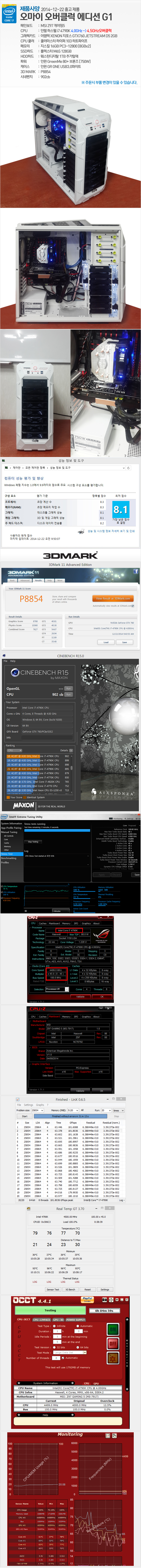Click the Save button in 3DMark 11

click(x=125, y=642)
